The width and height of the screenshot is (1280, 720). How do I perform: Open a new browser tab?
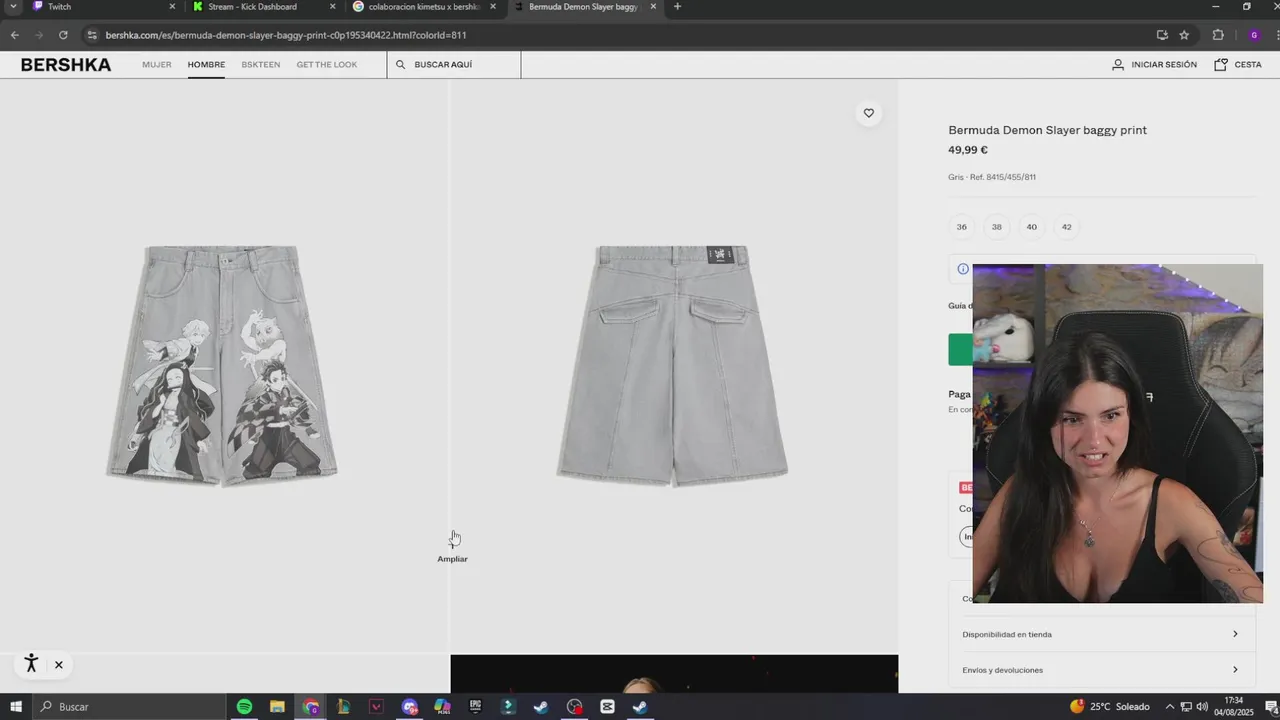(677, 7)
